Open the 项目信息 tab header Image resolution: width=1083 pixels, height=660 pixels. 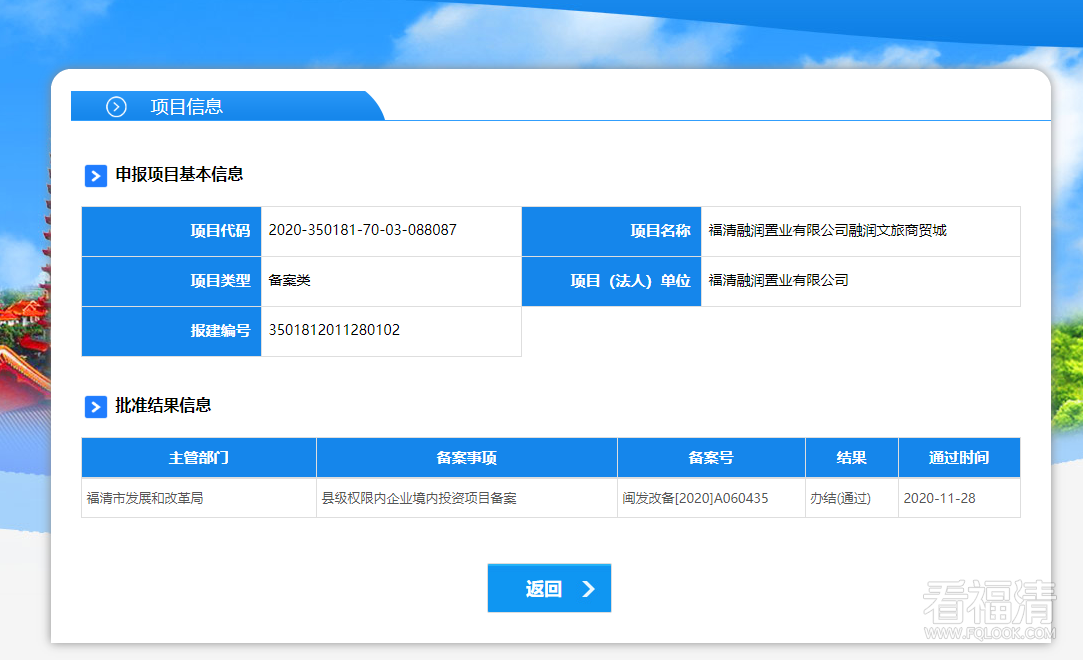[x=228, y=106]
